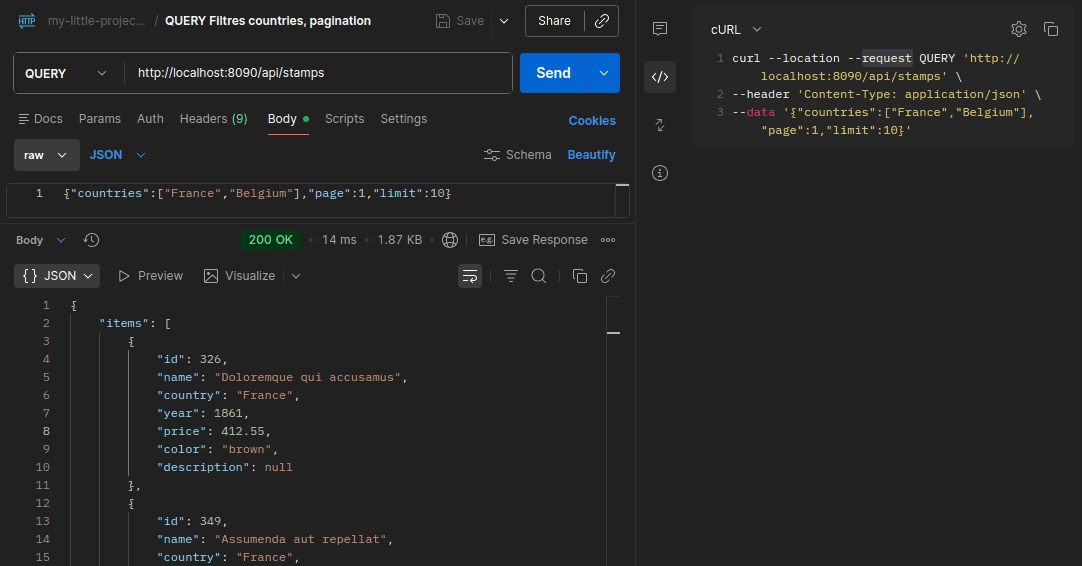Click the Save floppy disk icon
The image size is (1082, 566).
[443, 21]
